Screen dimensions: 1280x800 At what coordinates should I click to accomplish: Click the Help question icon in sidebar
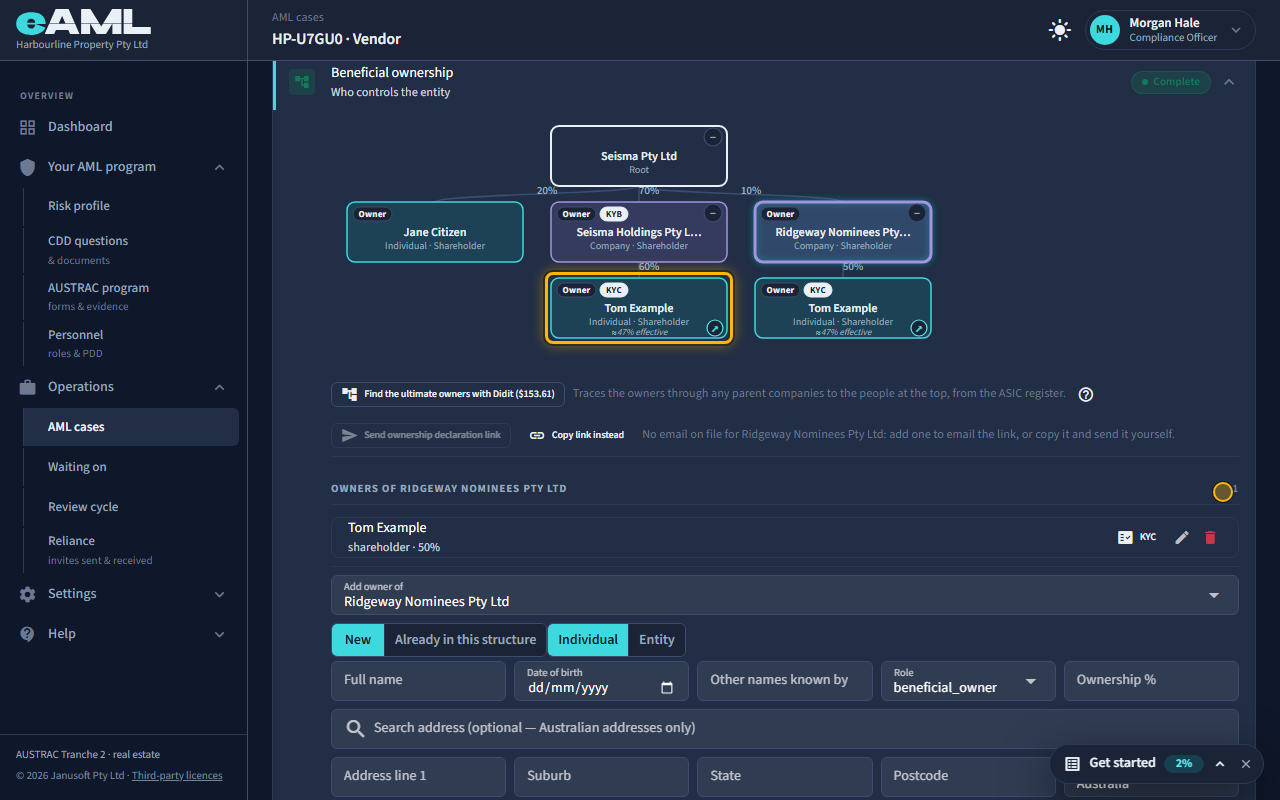pyautogui.click(x=28, y=634)
